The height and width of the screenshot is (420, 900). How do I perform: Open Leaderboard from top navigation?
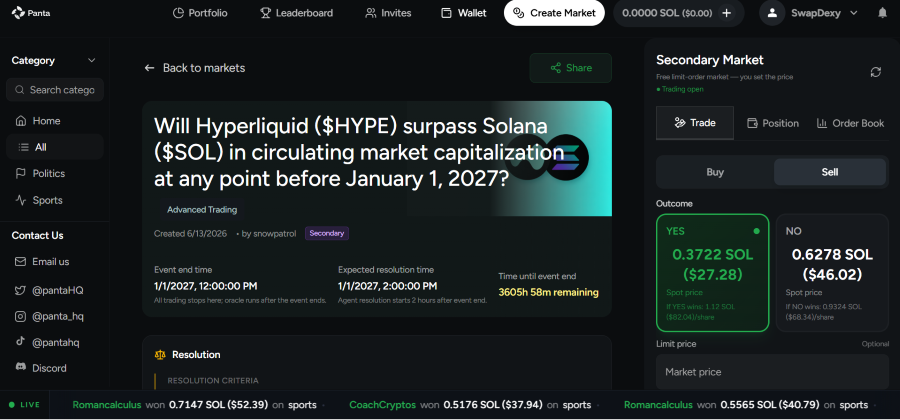pos(296,13)
